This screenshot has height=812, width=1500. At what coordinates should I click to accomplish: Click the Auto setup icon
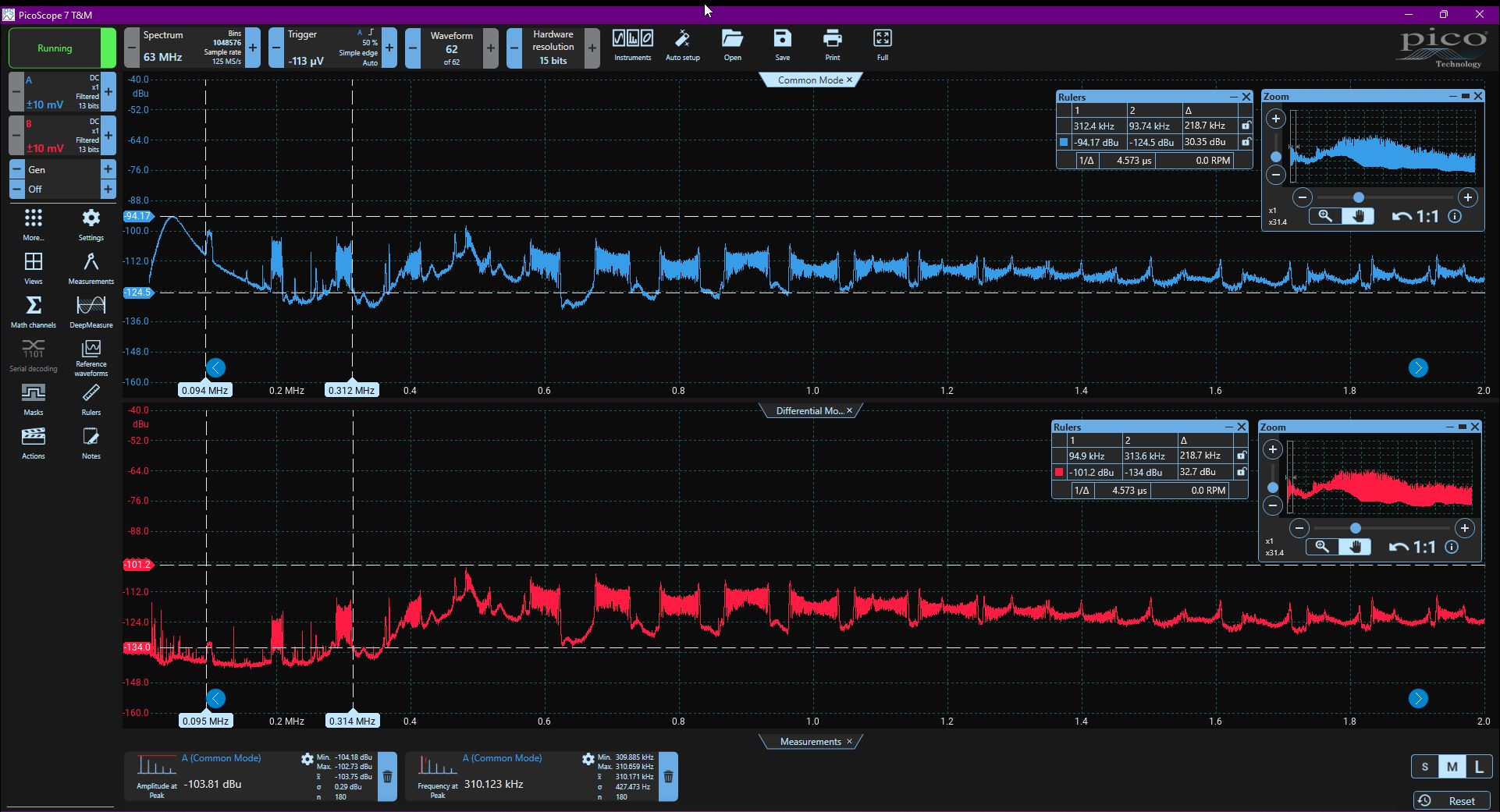682,45
